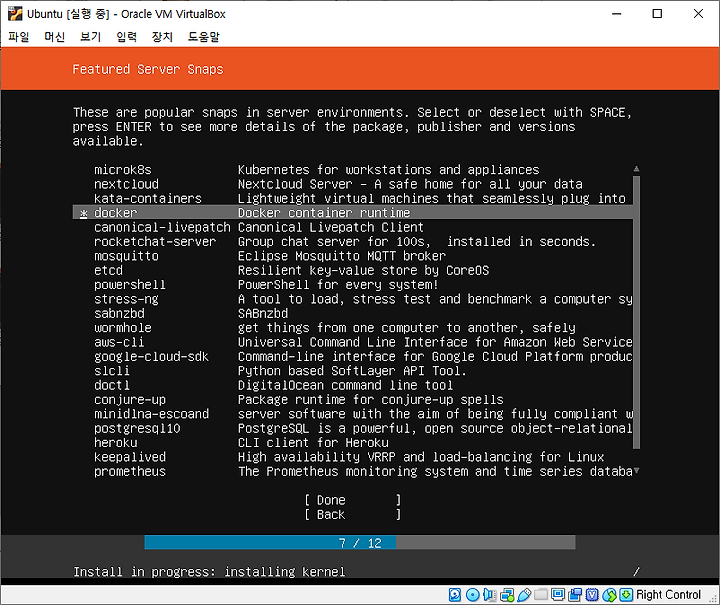
Task: Click the 7 / 12 install progress bar
Action: 360,543
